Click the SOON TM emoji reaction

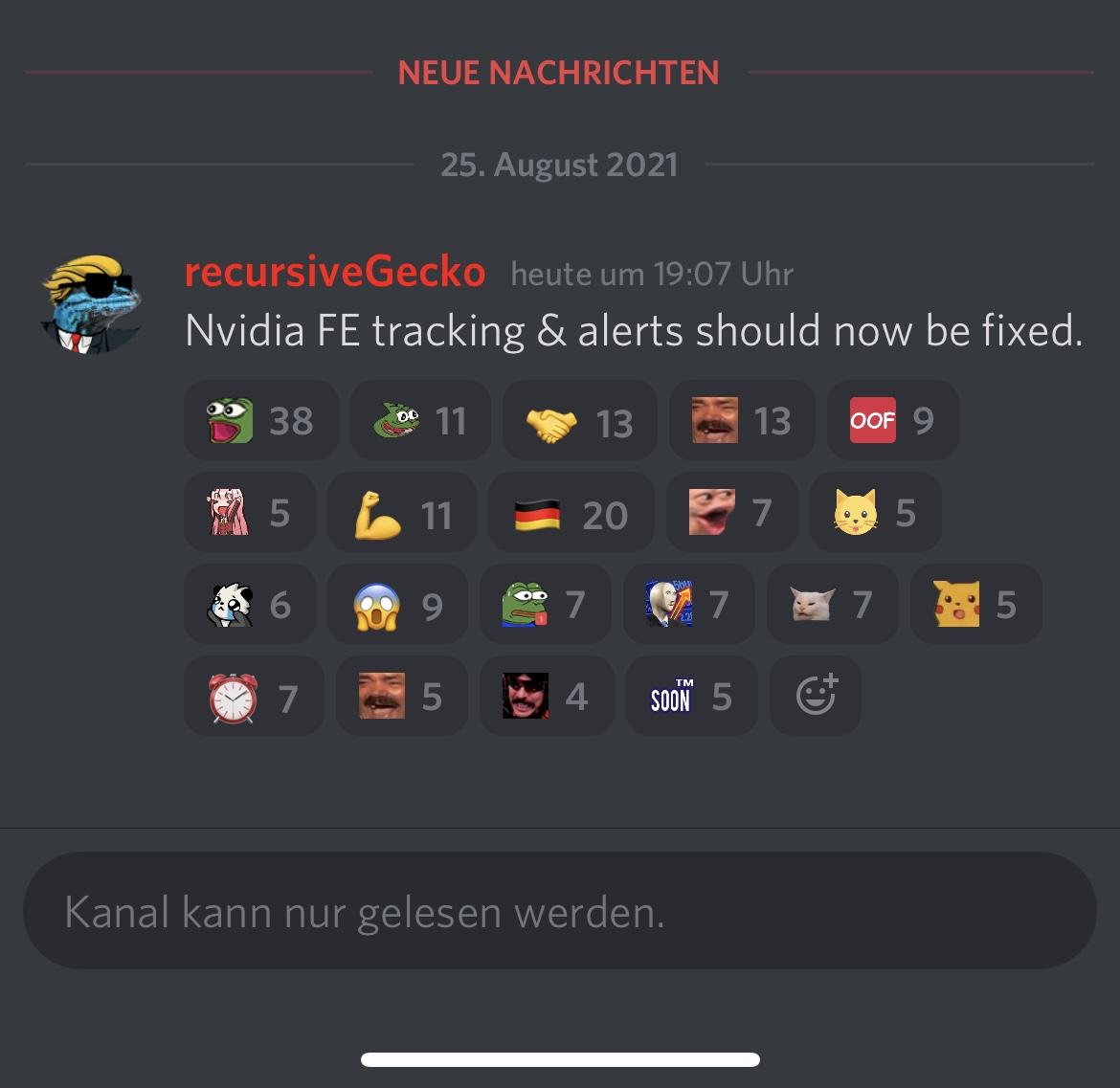pyautogui.click(x=691, y=696)
